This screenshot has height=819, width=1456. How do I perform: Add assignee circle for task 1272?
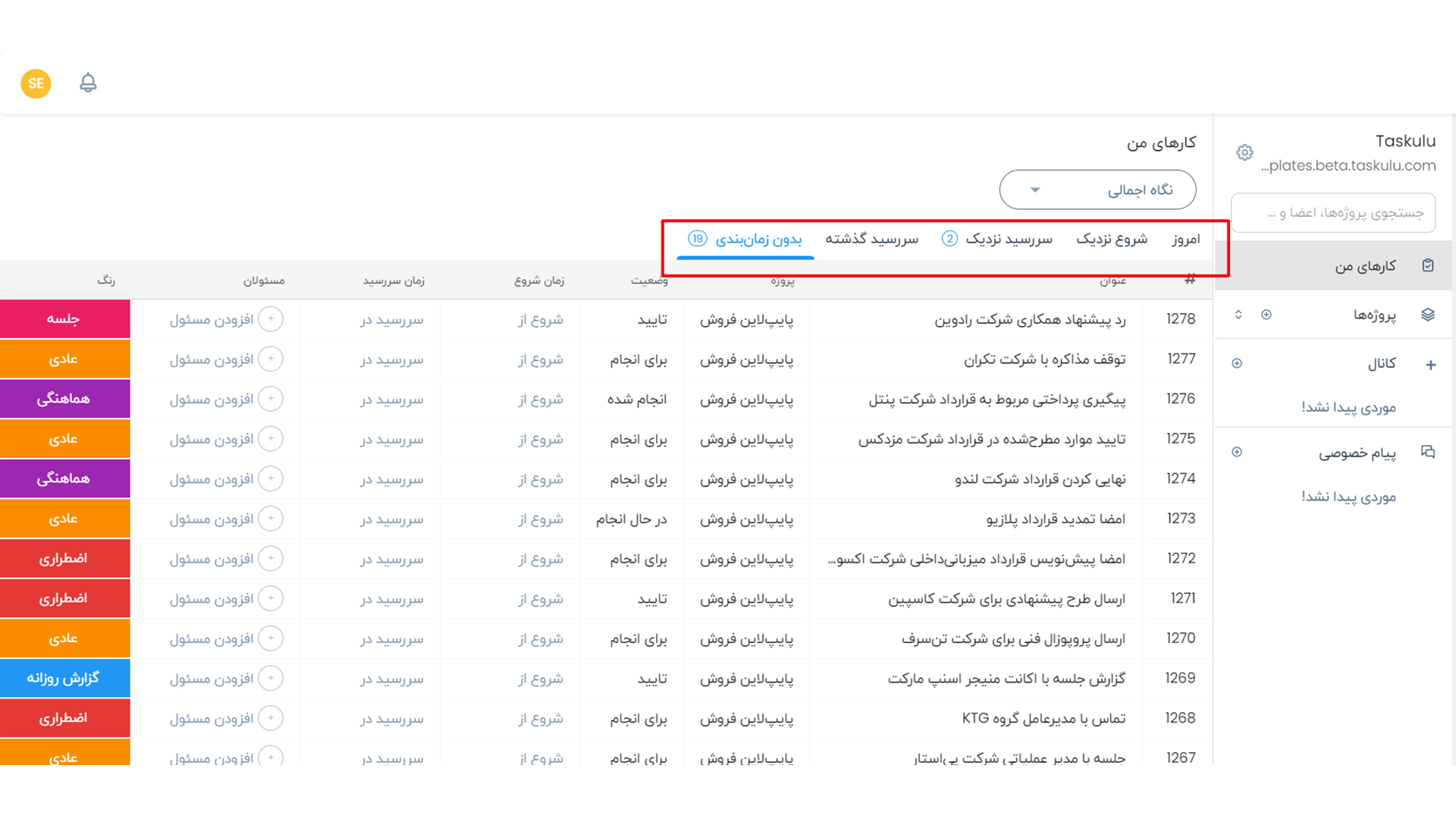pos(271,559)
